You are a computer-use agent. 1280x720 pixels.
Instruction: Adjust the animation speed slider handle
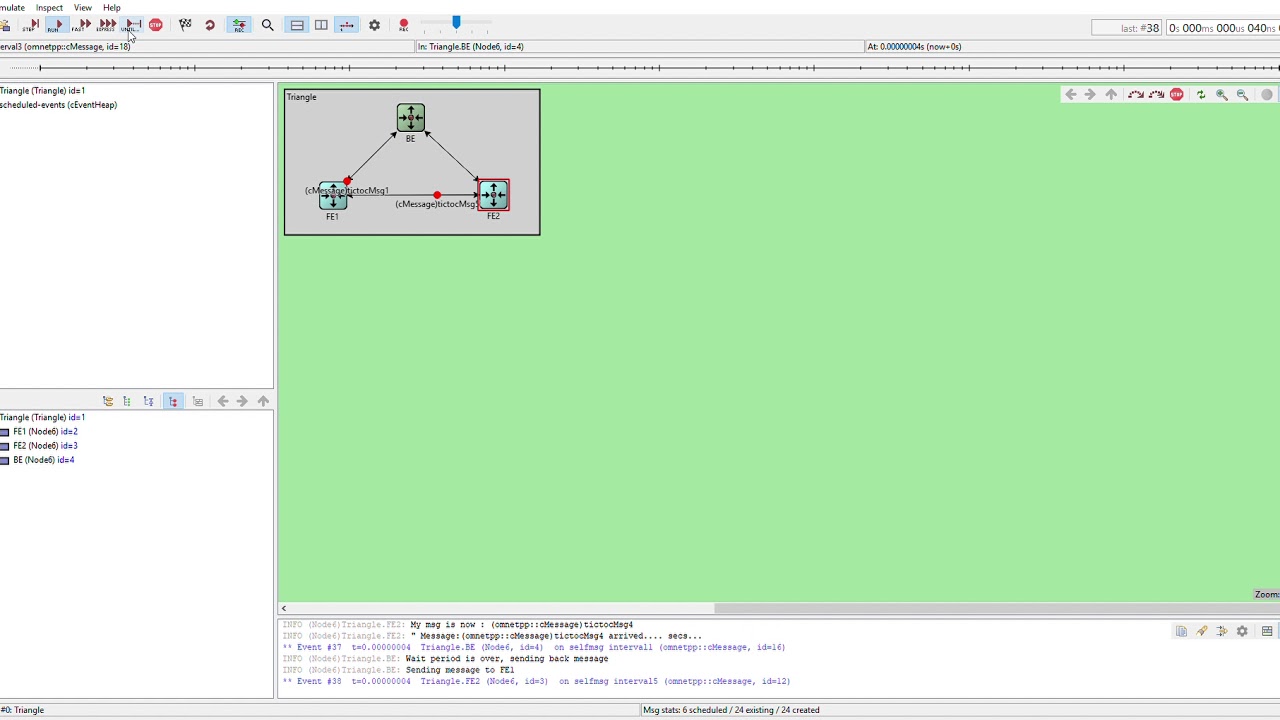tap(456, 22)
